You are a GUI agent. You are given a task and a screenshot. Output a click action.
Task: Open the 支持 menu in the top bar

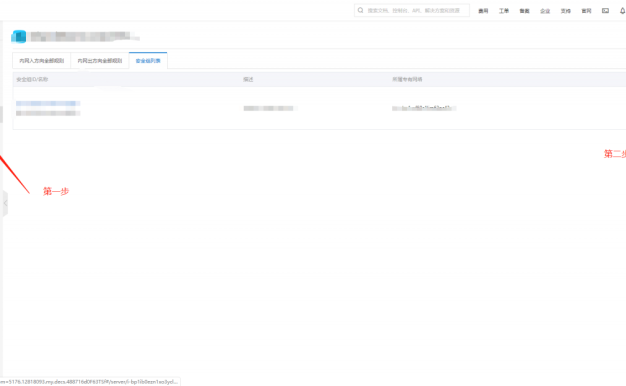click(566, 11)
